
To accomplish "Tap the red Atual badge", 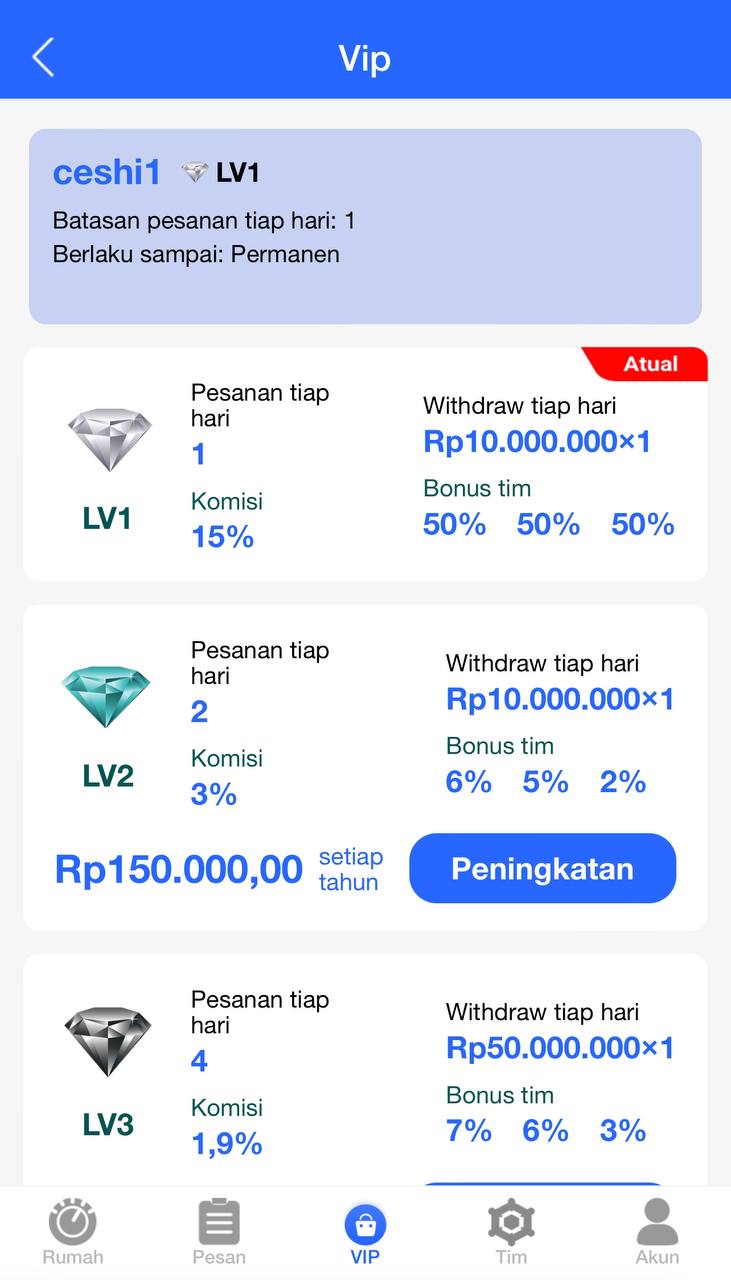I will [650, 364].
